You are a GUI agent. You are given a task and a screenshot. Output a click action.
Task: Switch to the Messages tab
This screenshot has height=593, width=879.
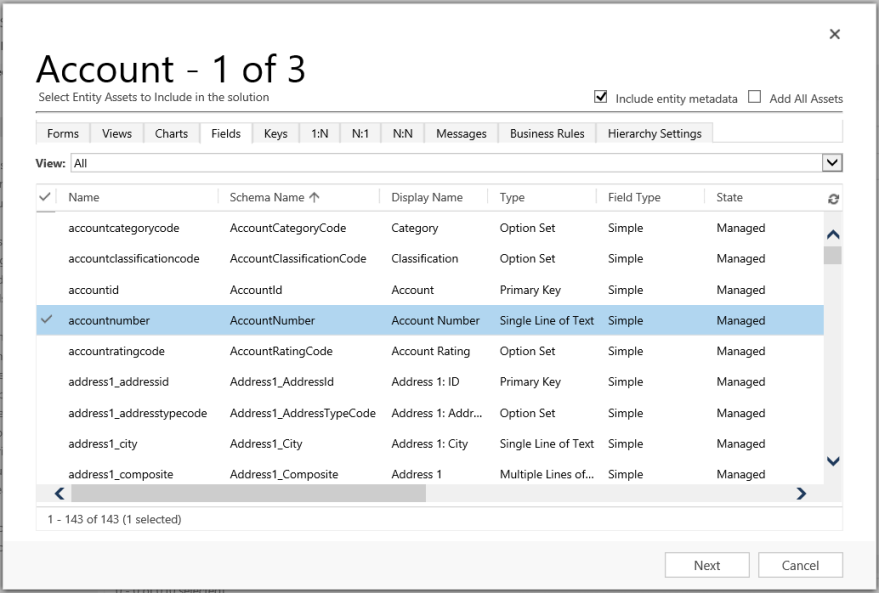(461, 132)
